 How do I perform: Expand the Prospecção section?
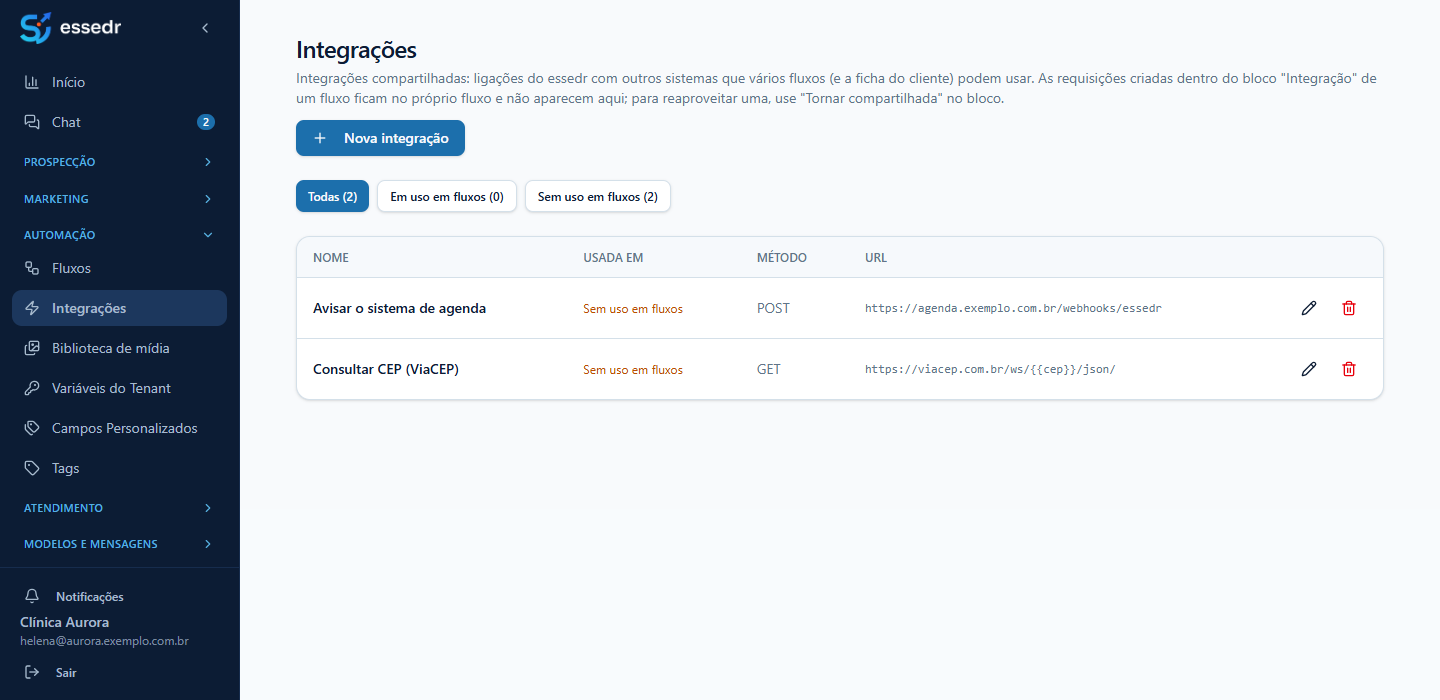tap(119, 161)
